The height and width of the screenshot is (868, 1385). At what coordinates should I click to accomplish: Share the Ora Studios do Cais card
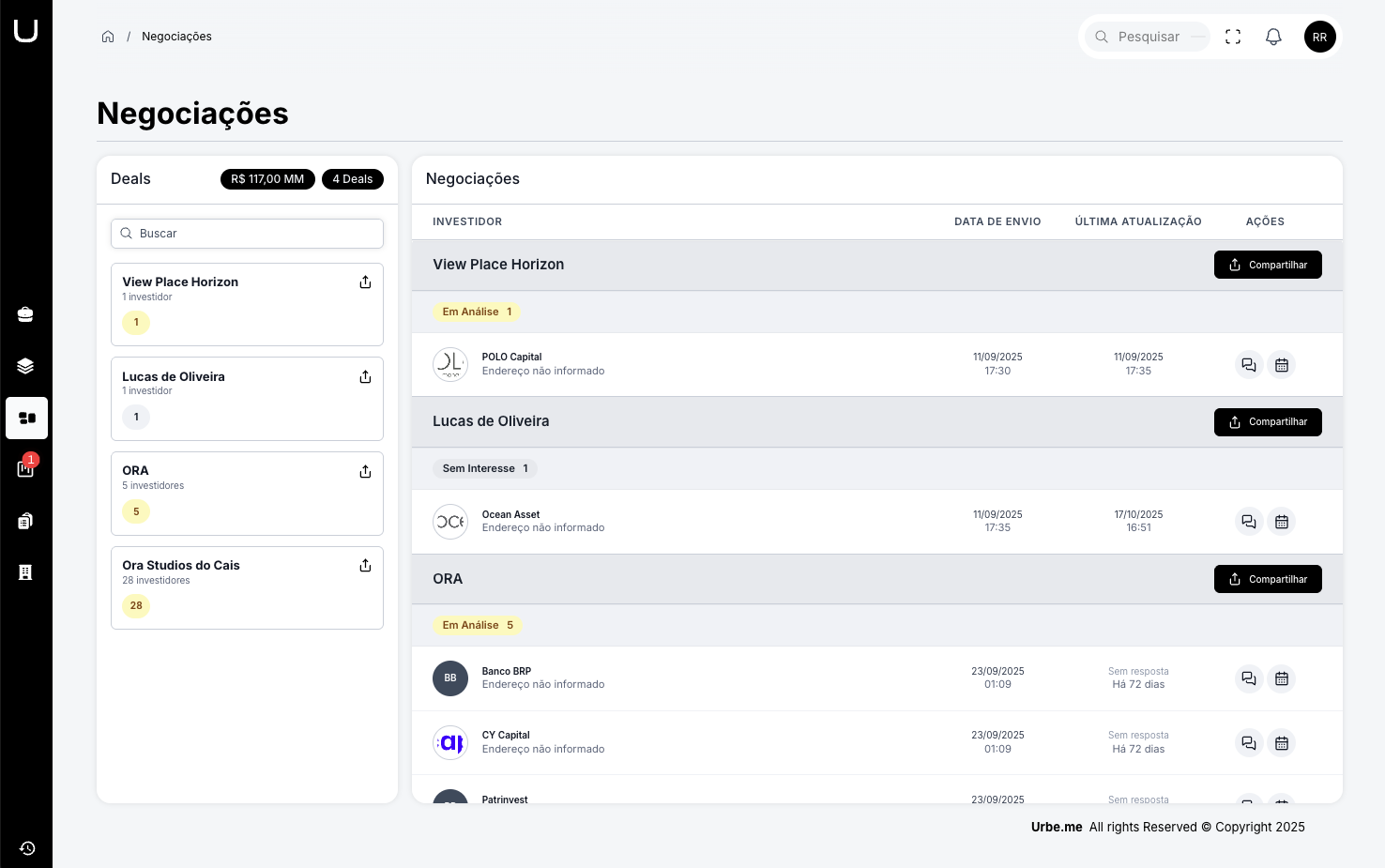pos(365,566)
